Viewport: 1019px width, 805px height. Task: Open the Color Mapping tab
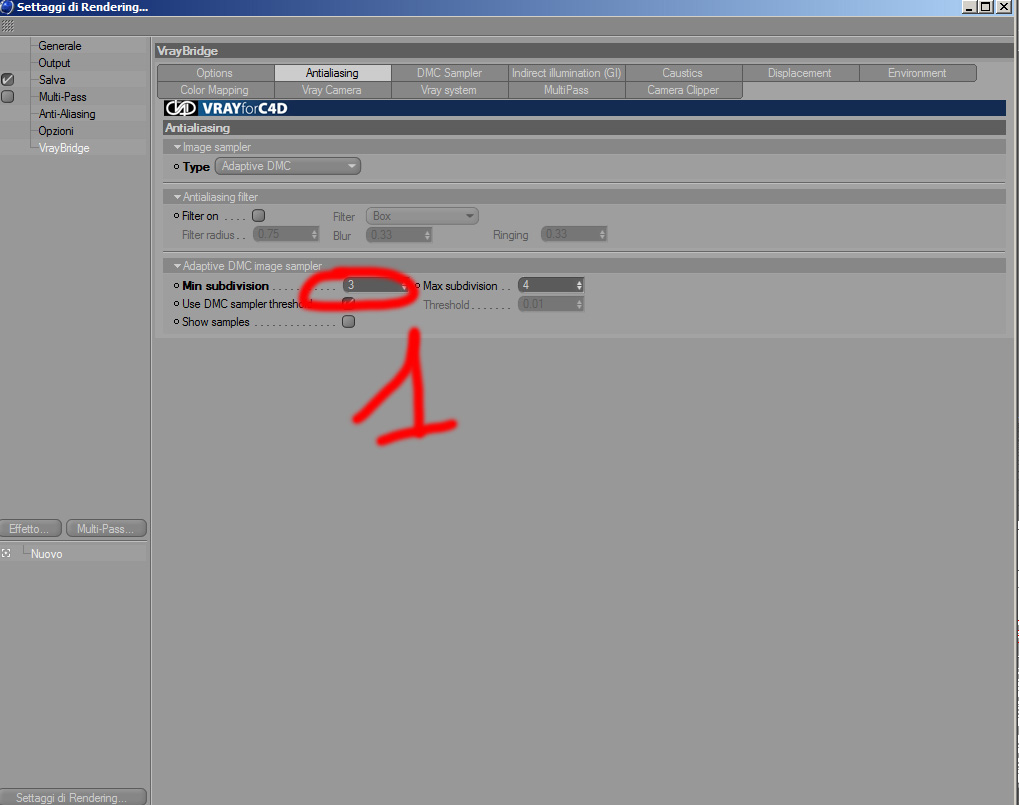pos(215,90)
